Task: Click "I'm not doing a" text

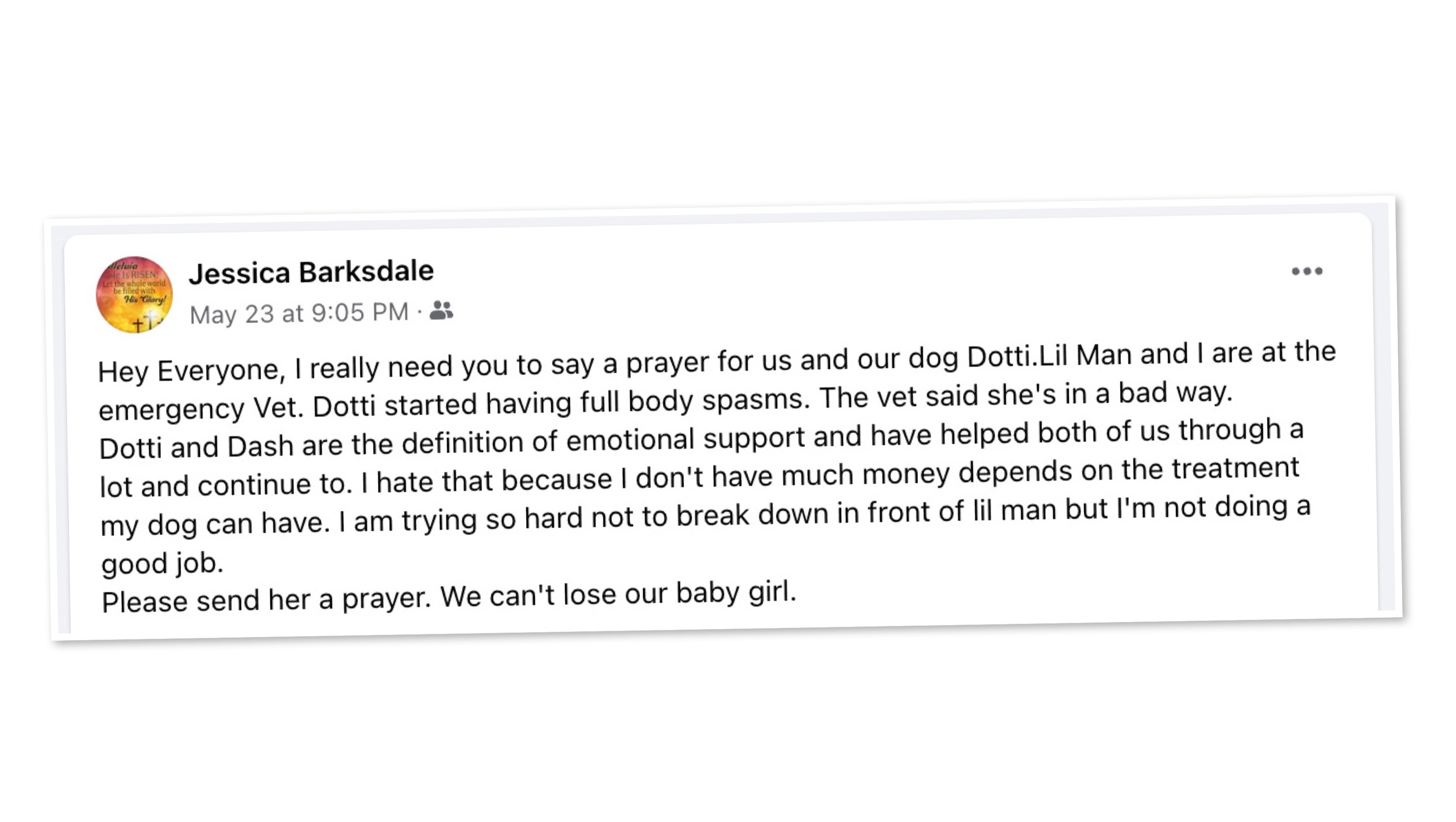Action: click(x=1213, y=507)
